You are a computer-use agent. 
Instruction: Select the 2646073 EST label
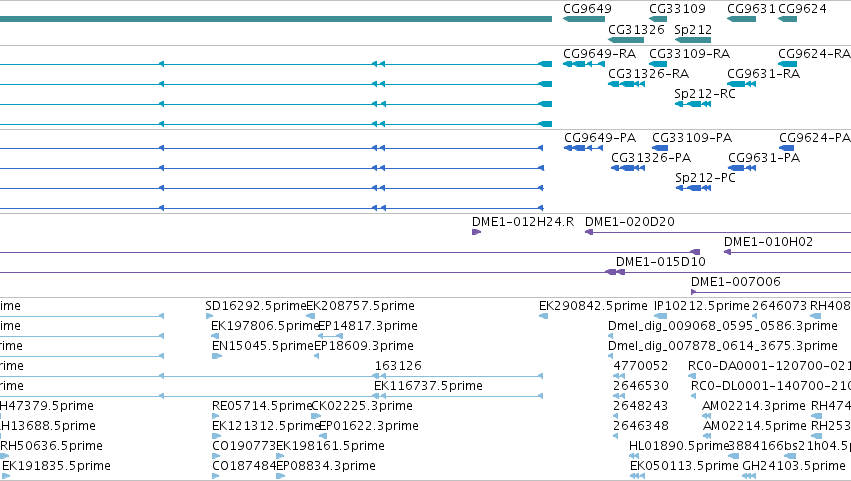click(x=780, y=306)
